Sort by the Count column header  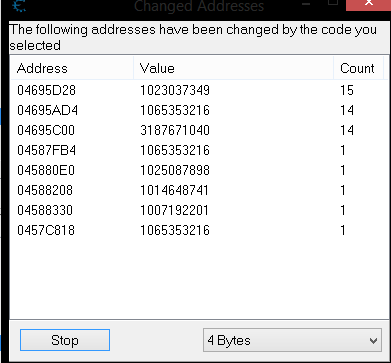tap(358, 68)
